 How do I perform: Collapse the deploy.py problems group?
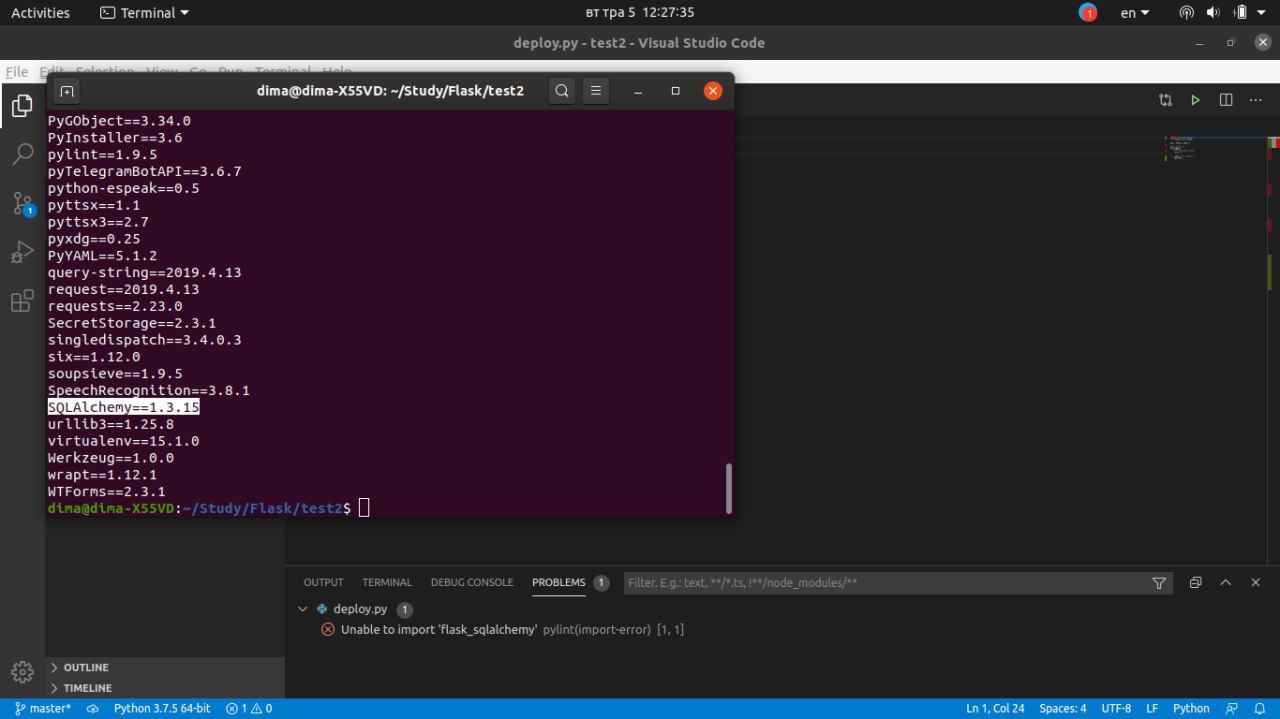[303, 608]
